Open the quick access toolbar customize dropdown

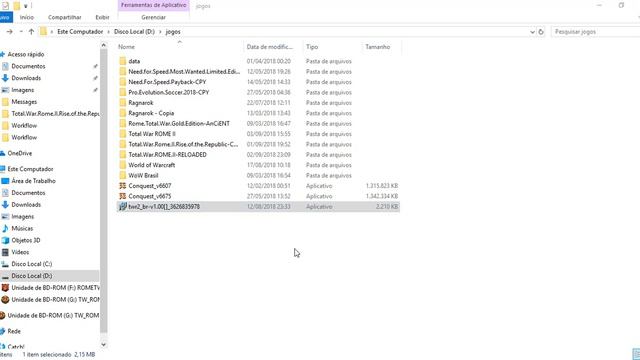click(25, 6)
